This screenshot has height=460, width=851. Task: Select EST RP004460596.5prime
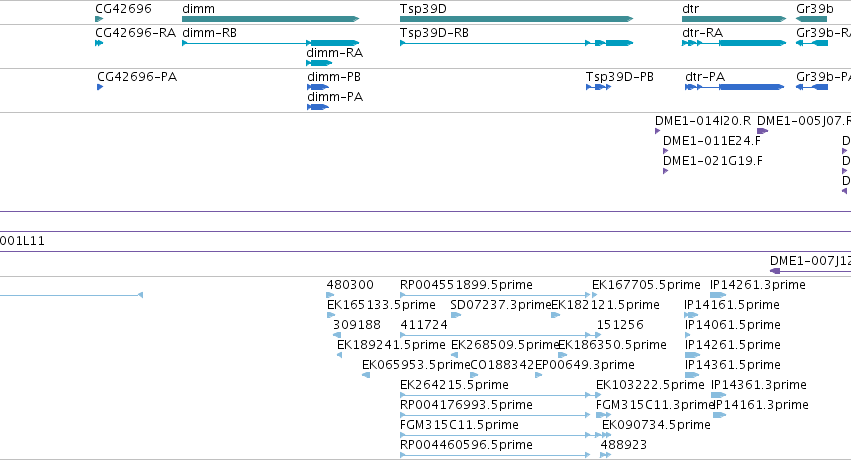click(466, 445)
